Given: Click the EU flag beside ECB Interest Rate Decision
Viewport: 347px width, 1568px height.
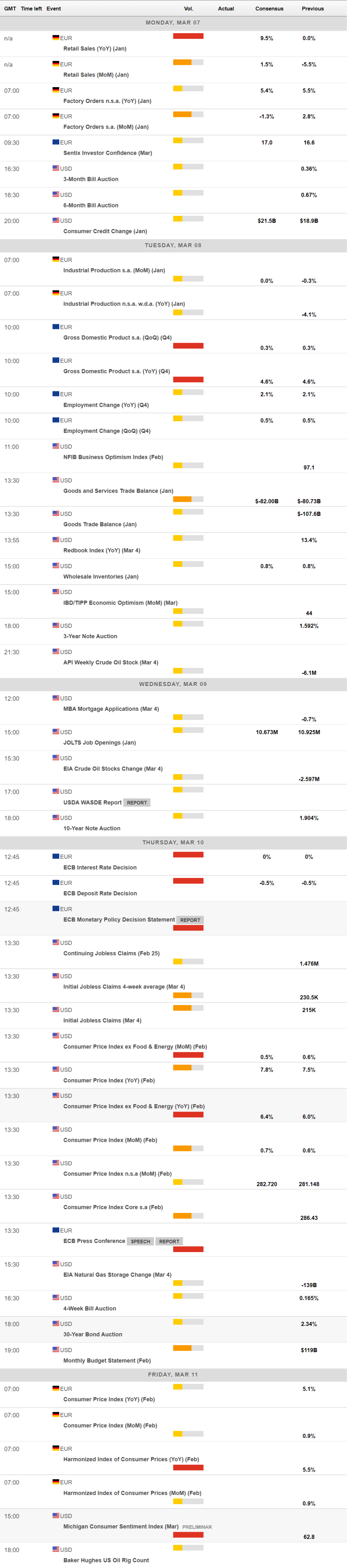Looking at the screenshot, I should 55,857.
